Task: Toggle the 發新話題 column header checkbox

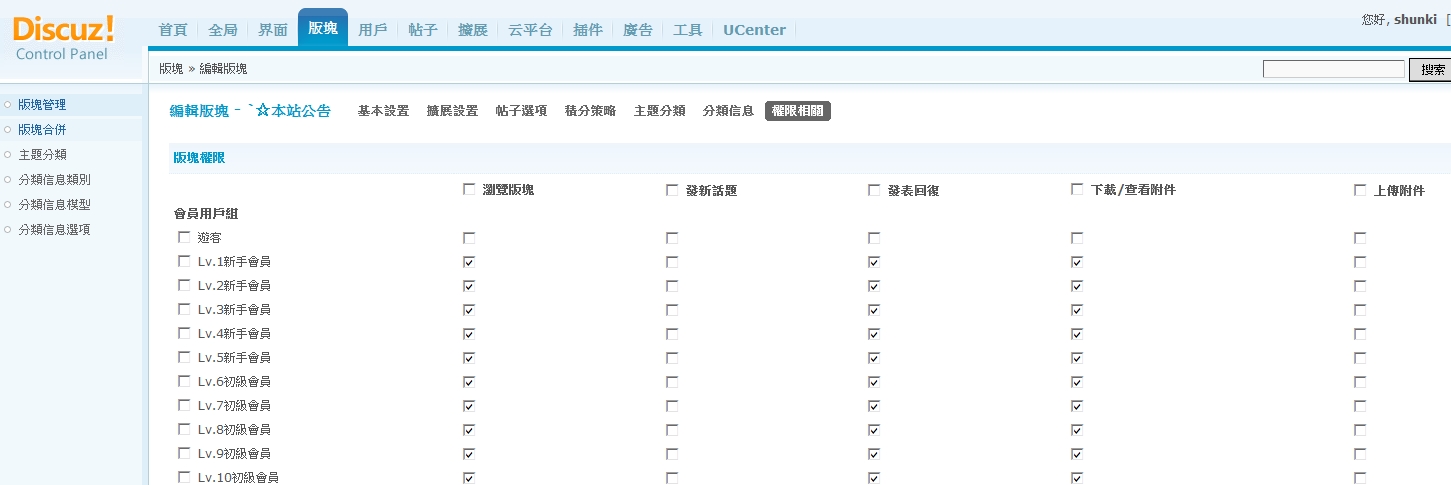Action: [x=672, y=190]
